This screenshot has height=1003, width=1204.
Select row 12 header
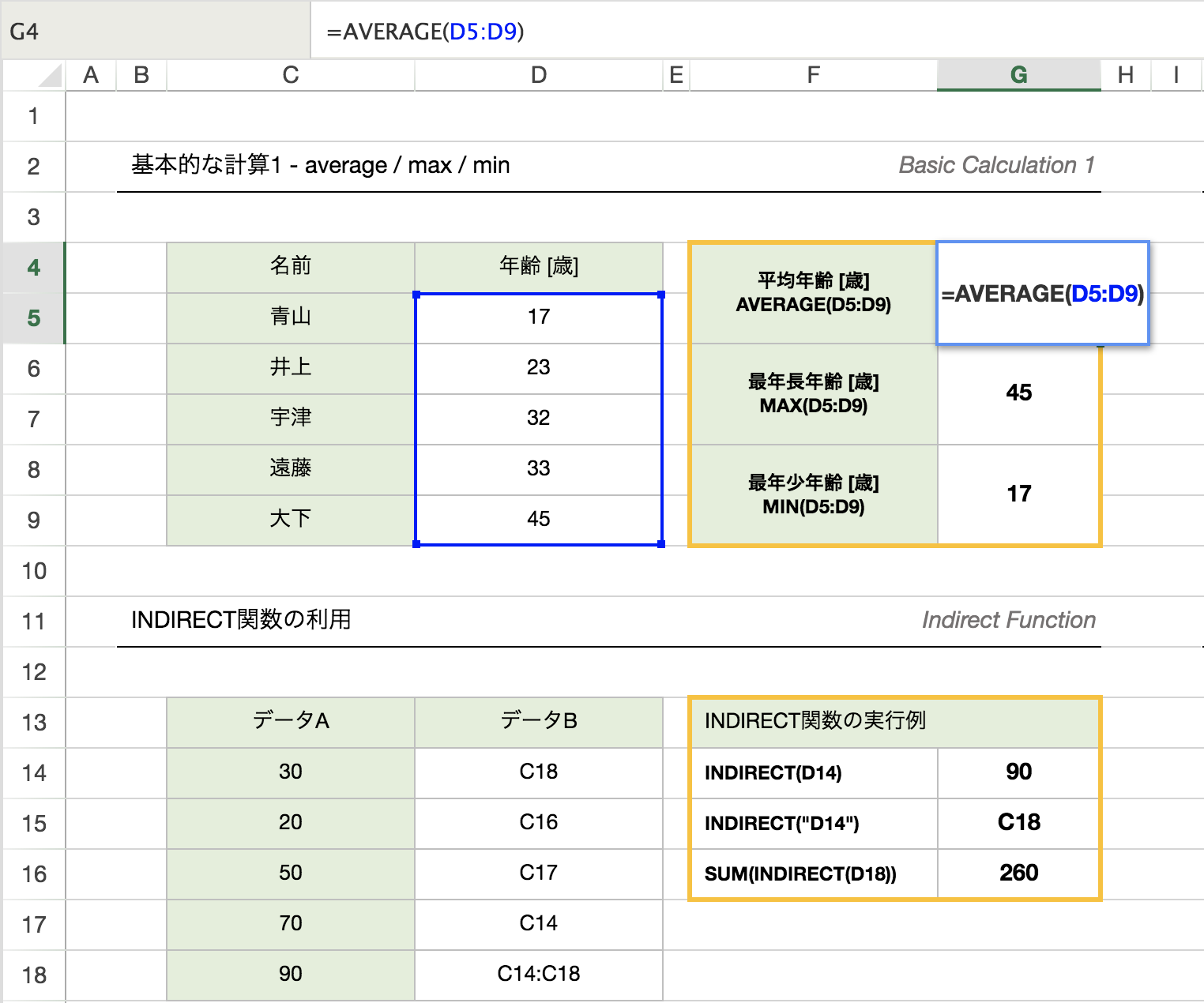pyautogui.click(x=33, y=672)
